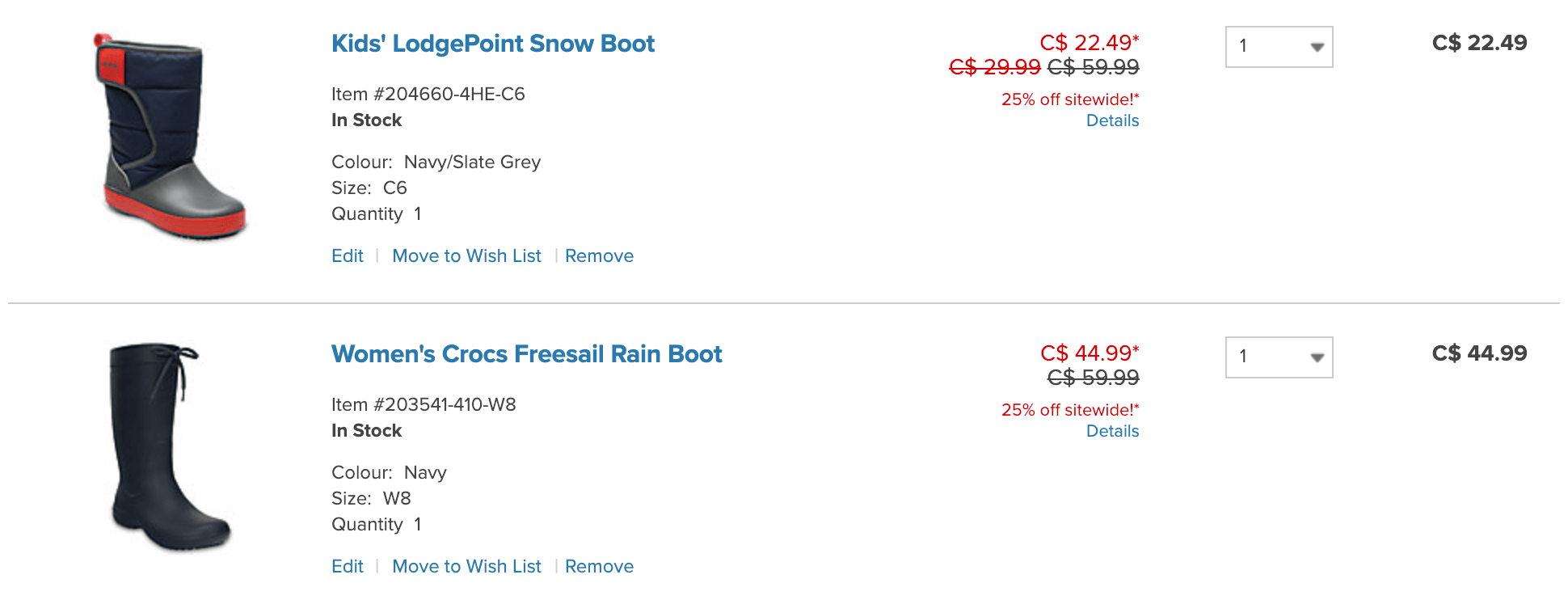Click dropdown arrow on rain boot quantity
The height and width of the screenshot is (600, 1568).
[1317, 357]
